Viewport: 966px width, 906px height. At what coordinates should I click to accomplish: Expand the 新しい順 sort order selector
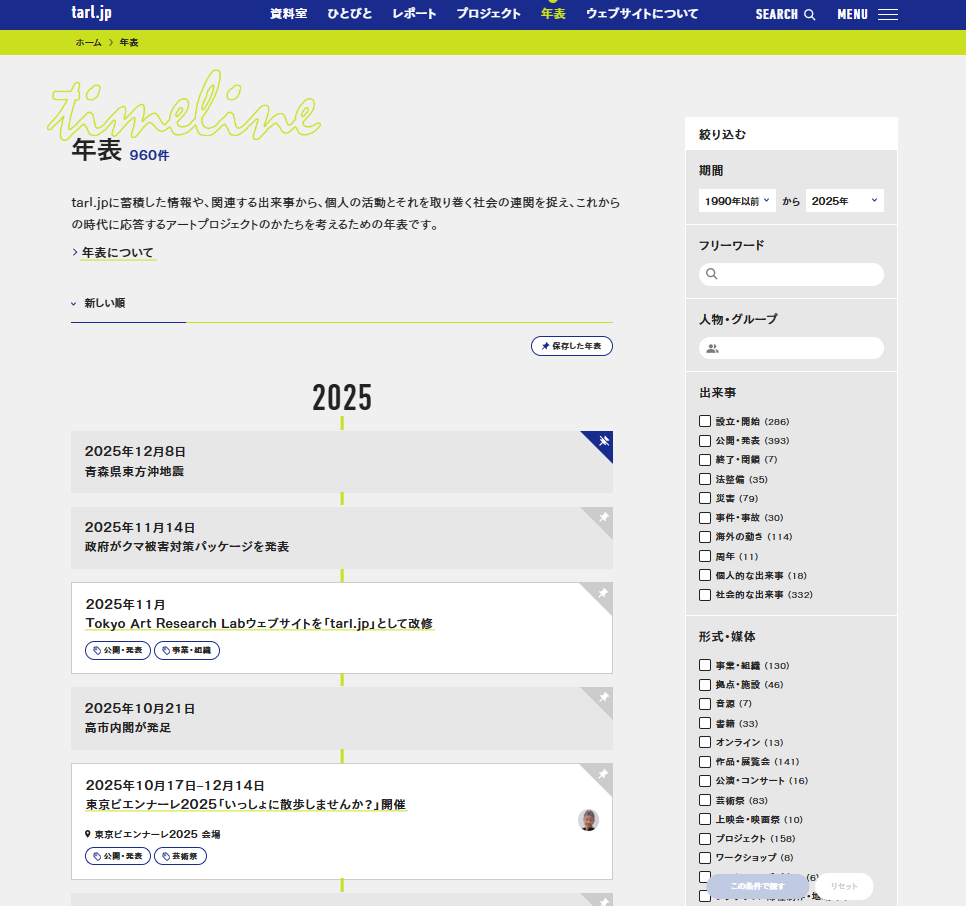[x=98, y=303]
